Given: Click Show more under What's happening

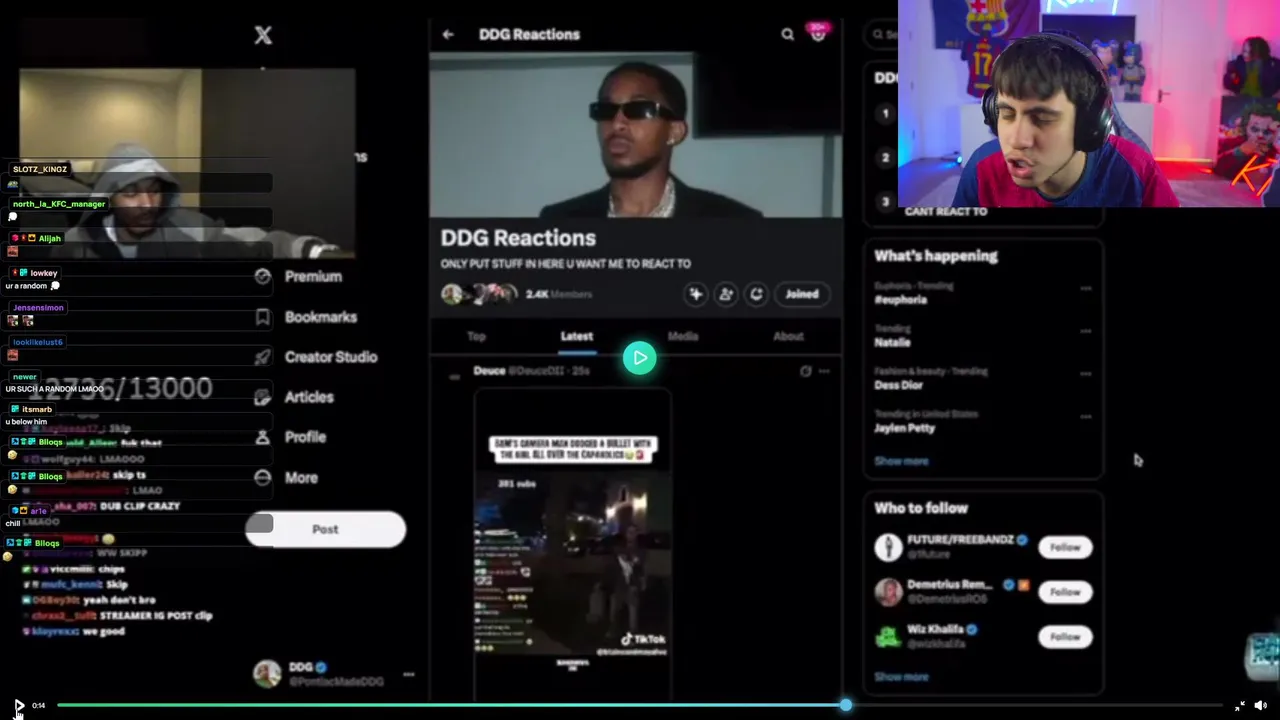Looking at the screenshot, I should click(901, 461).
